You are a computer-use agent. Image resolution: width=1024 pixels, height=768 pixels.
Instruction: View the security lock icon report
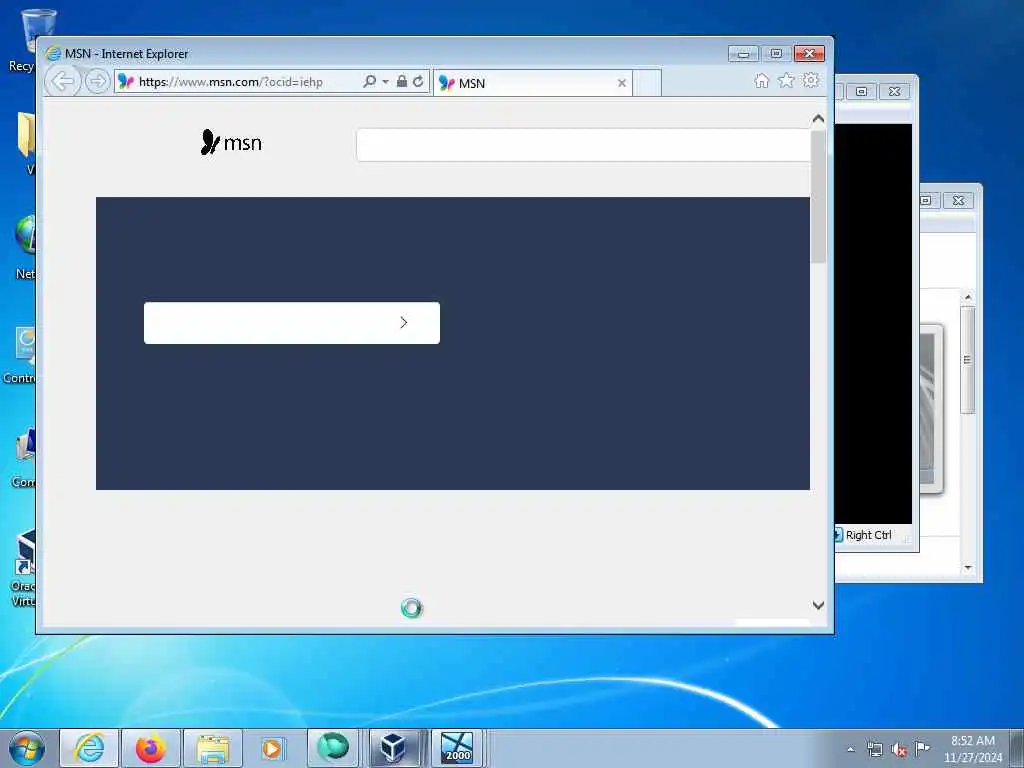[402, 82]
